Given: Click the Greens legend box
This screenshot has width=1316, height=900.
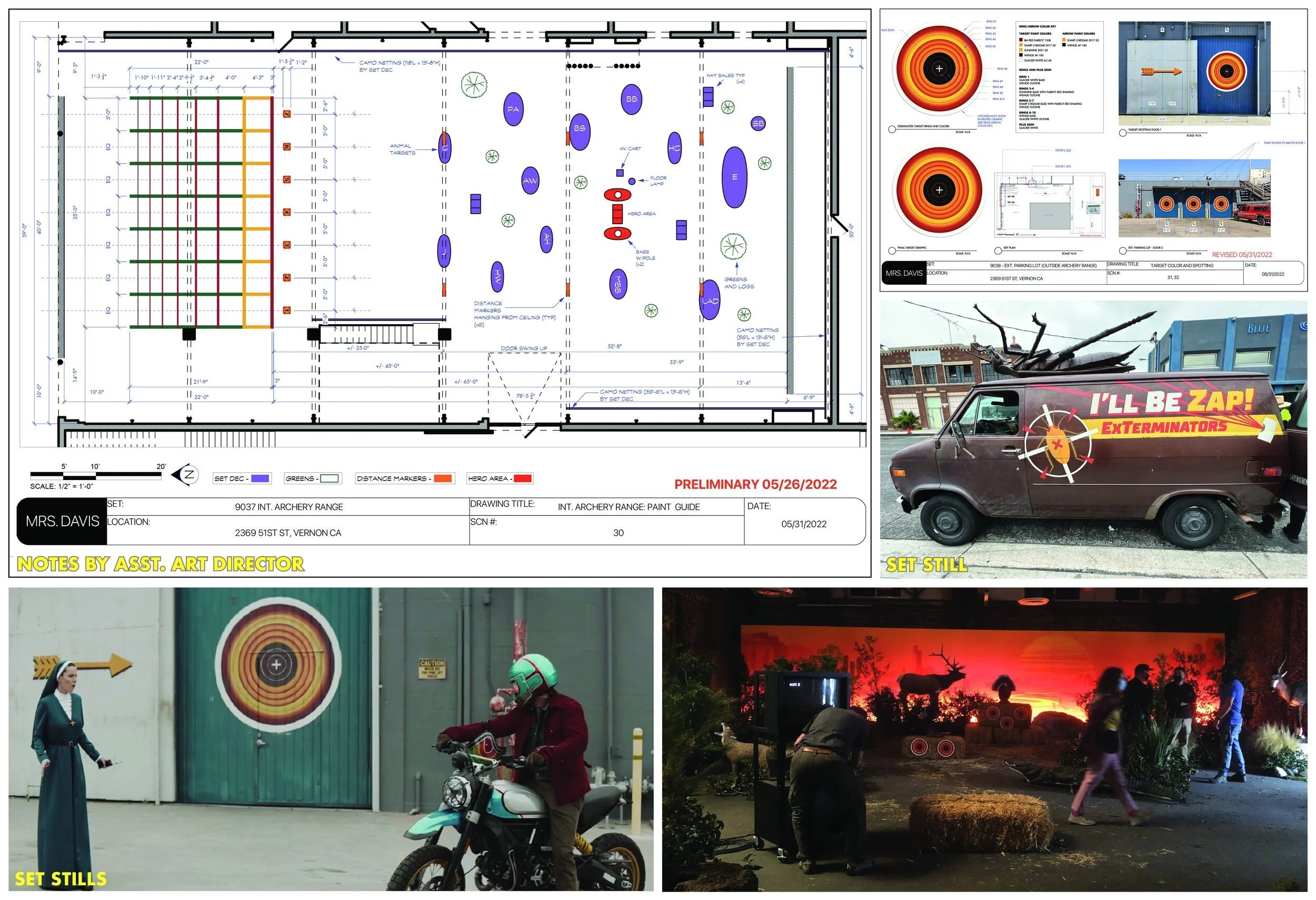Looking at the screenshot, I should [330, 478].
